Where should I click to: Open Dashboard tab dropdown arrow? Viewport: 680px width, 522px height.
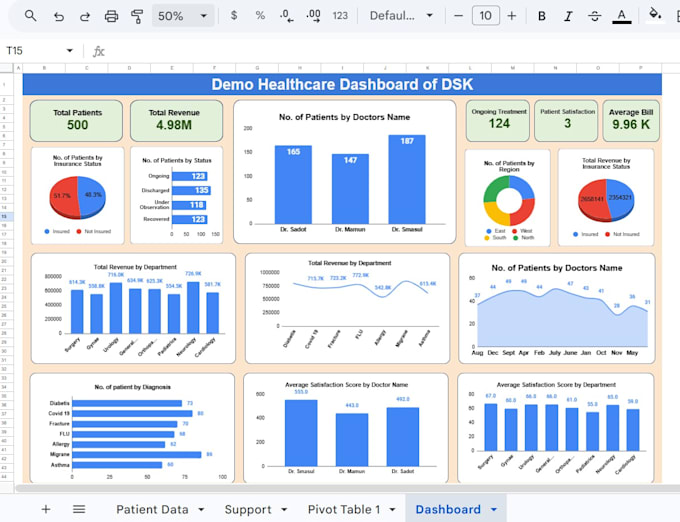(494, 509)
